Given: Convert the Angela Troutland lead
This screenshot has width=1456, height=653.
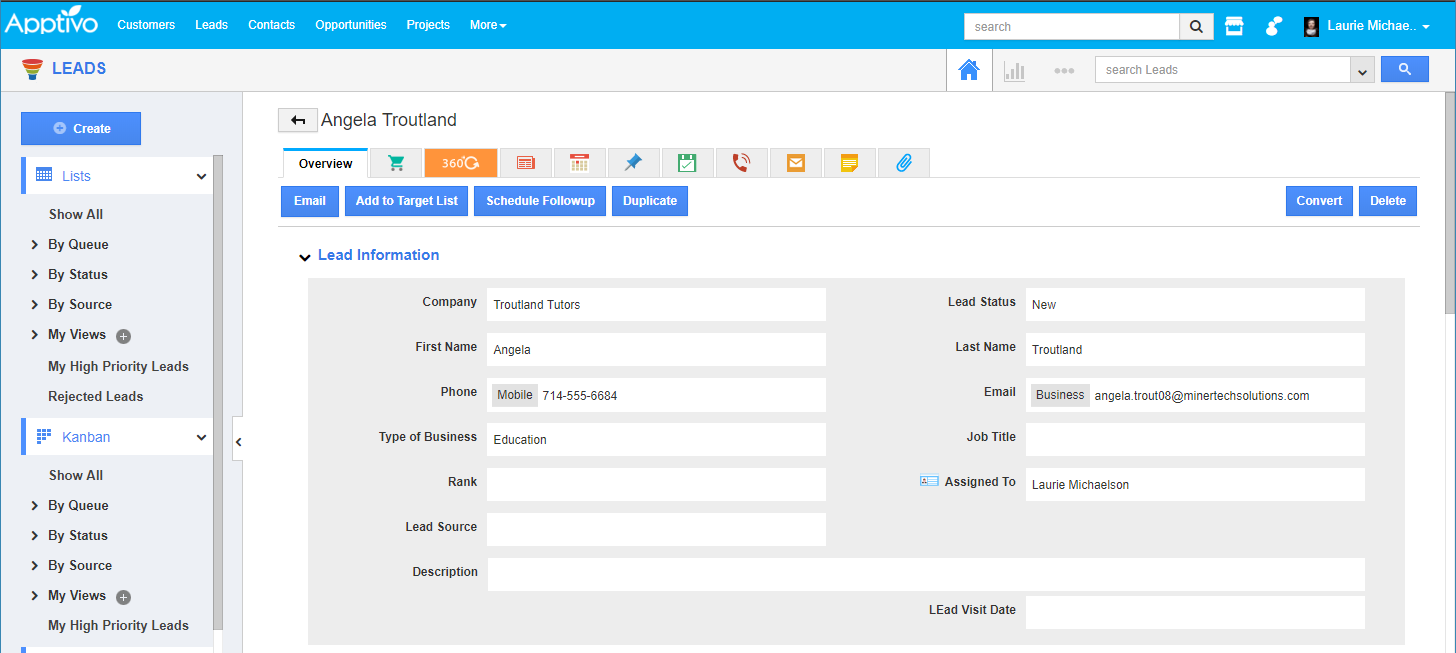Looking at the screenshot, I should click(1318, 200).
